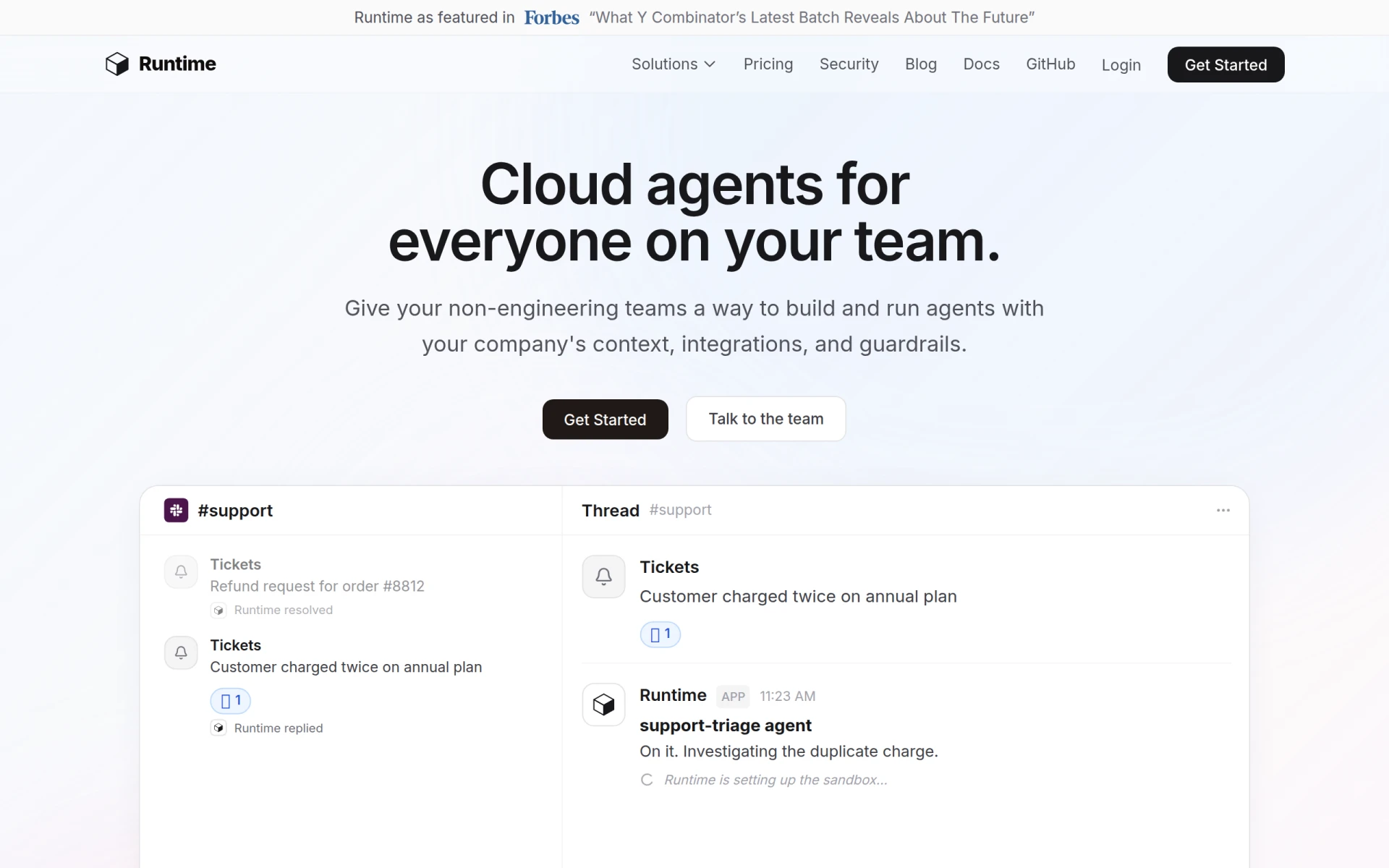Image resolution: width=1389 pixels, height=868 pixels.
Task: Click the APP badge beside Runtime
Action: pyautogui.click(x=733, y=697)
